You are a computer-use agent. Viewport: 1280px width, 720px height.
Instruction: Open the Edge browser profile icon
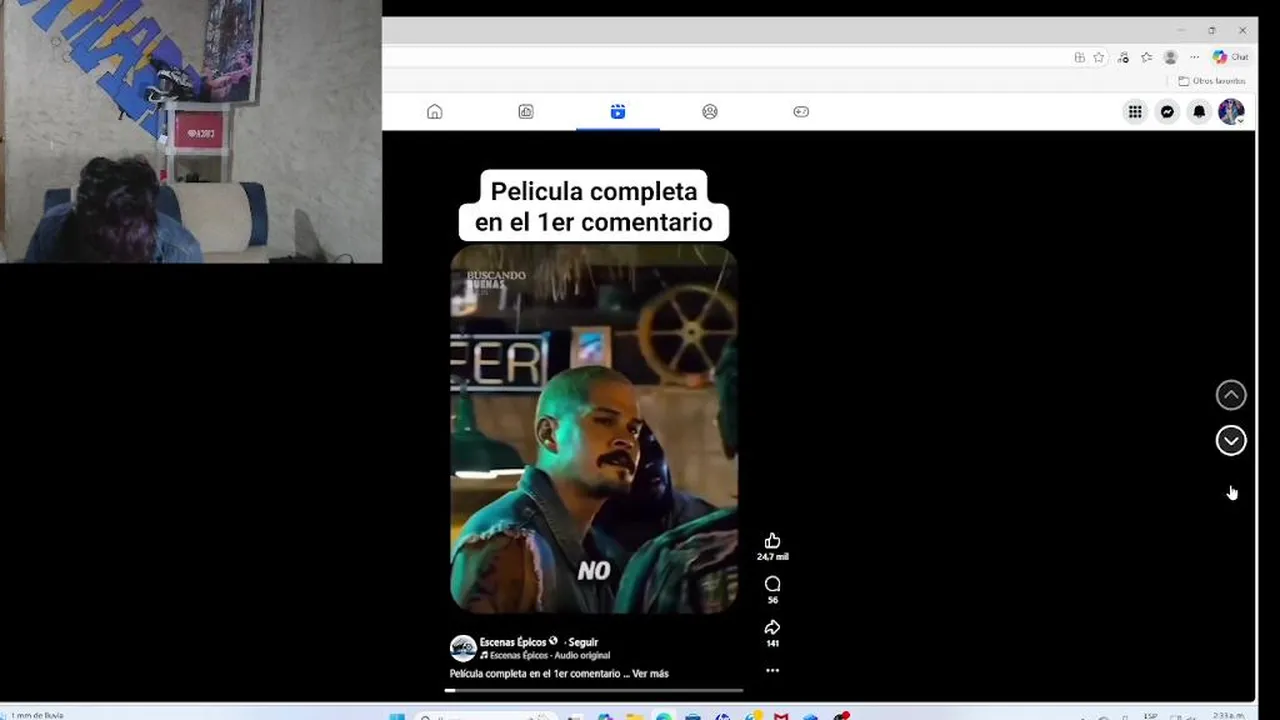pos(1170,57)
